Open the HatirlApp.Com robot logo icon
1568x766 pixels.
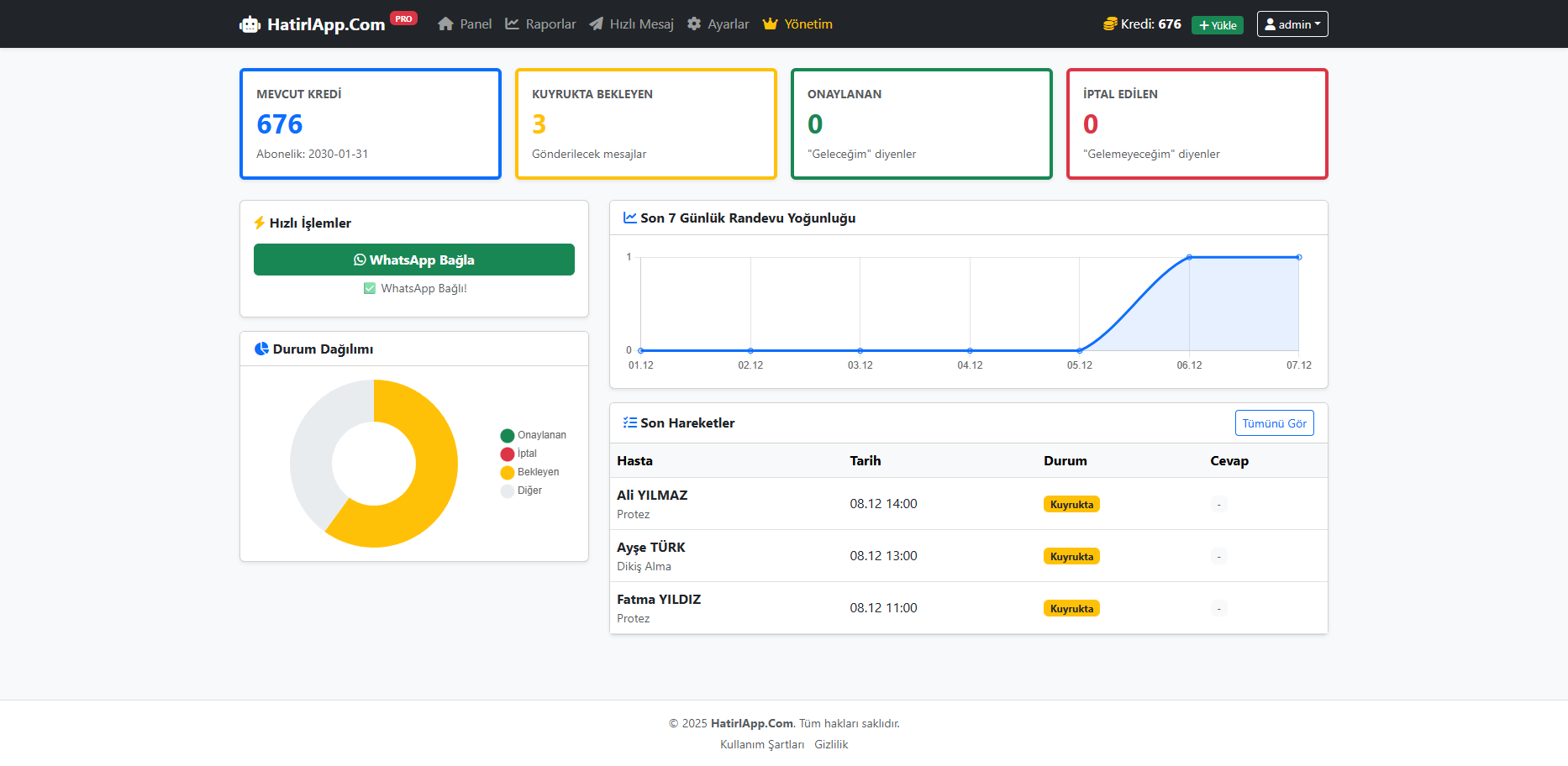coord(250,24)
